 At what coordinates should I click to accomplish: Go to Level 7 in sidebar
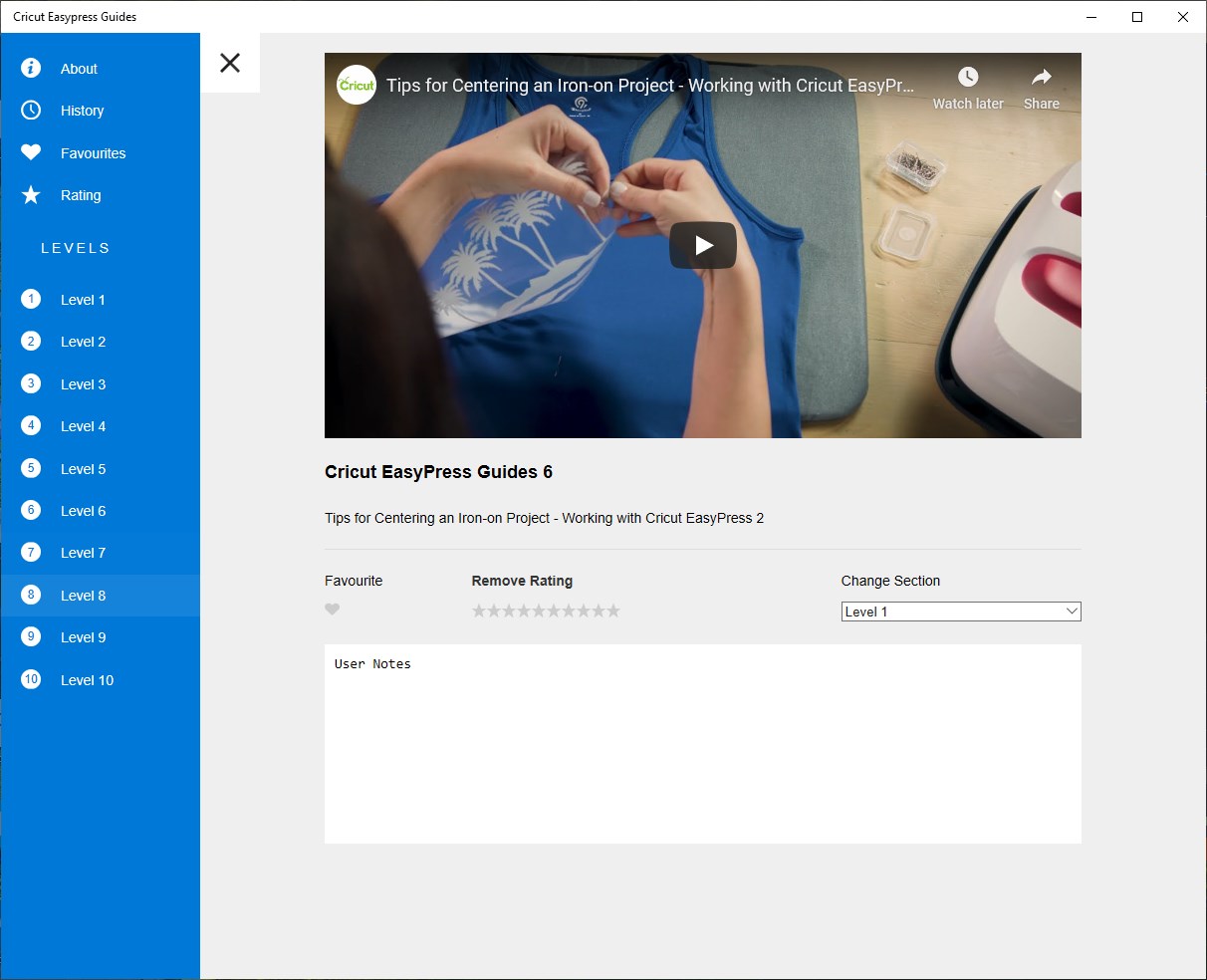pos(100,553)
